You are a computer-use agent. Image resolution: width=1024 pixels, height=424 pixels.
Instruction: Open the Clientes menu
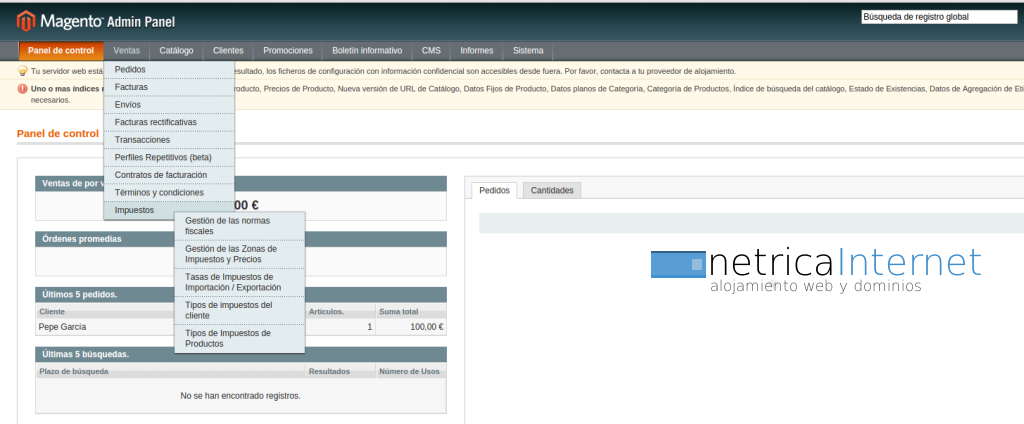coord(228,50)
